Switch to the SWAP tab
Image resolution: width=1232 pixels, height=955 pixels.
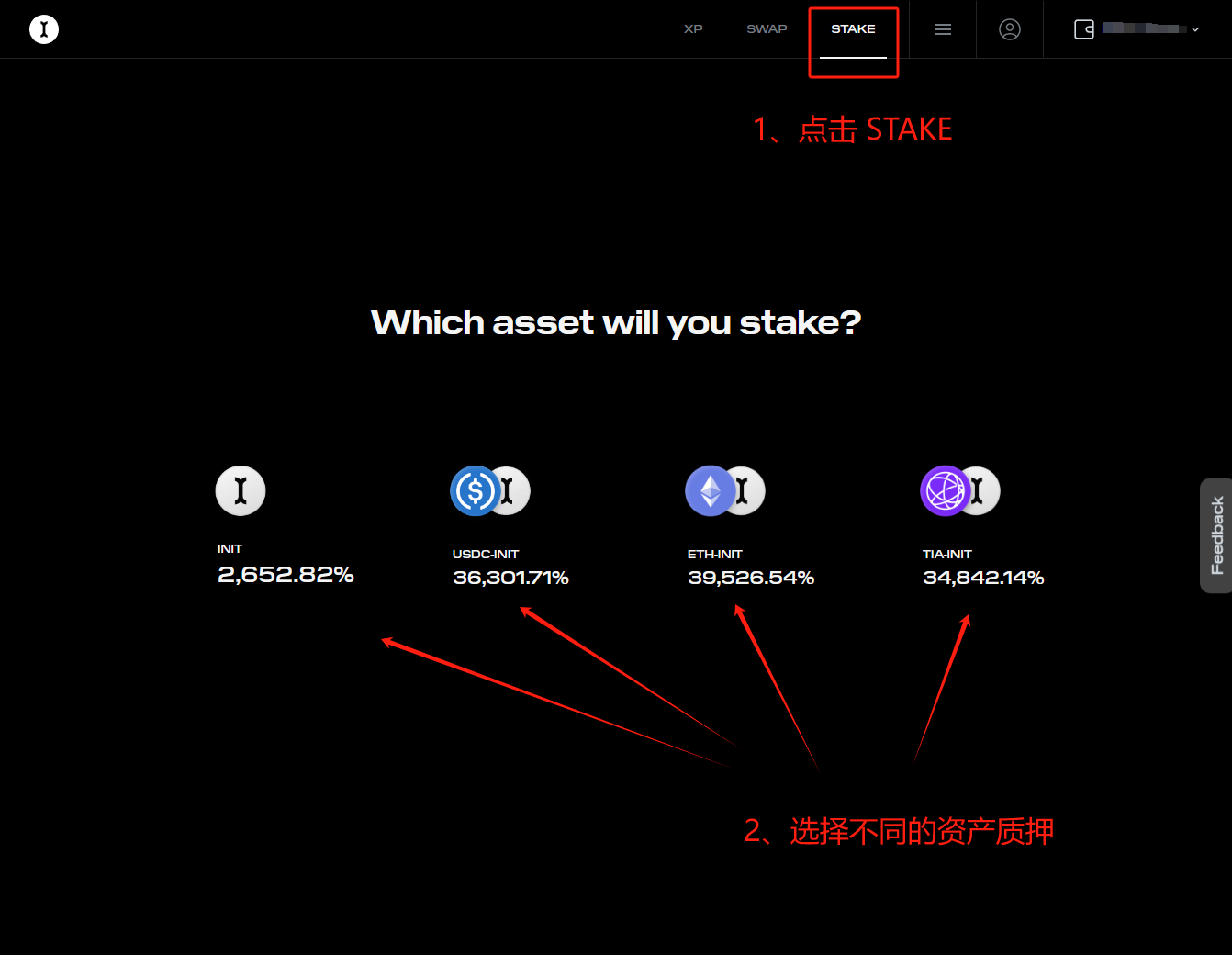click(767, 29)
